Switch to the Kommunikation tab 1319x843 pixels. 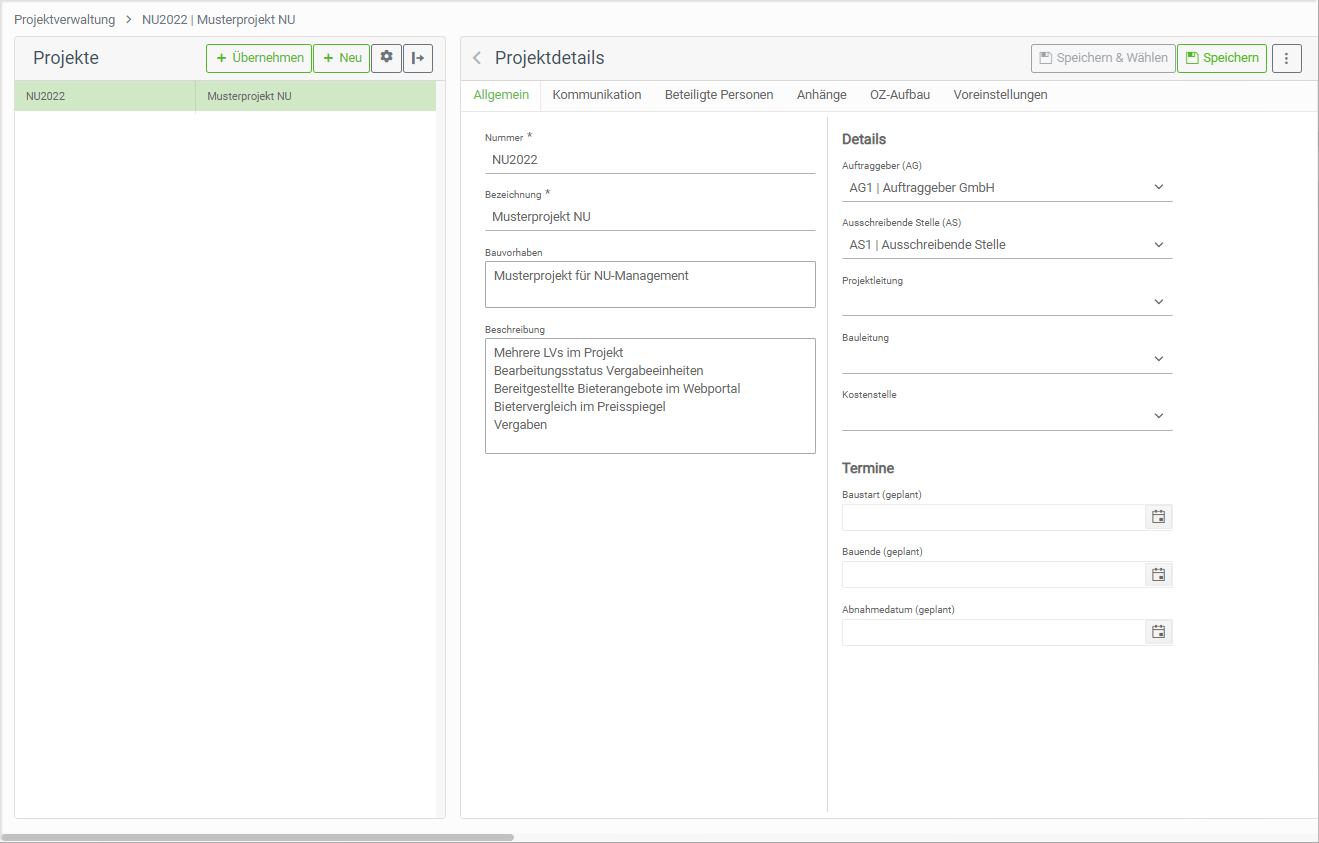coord(597,95)
